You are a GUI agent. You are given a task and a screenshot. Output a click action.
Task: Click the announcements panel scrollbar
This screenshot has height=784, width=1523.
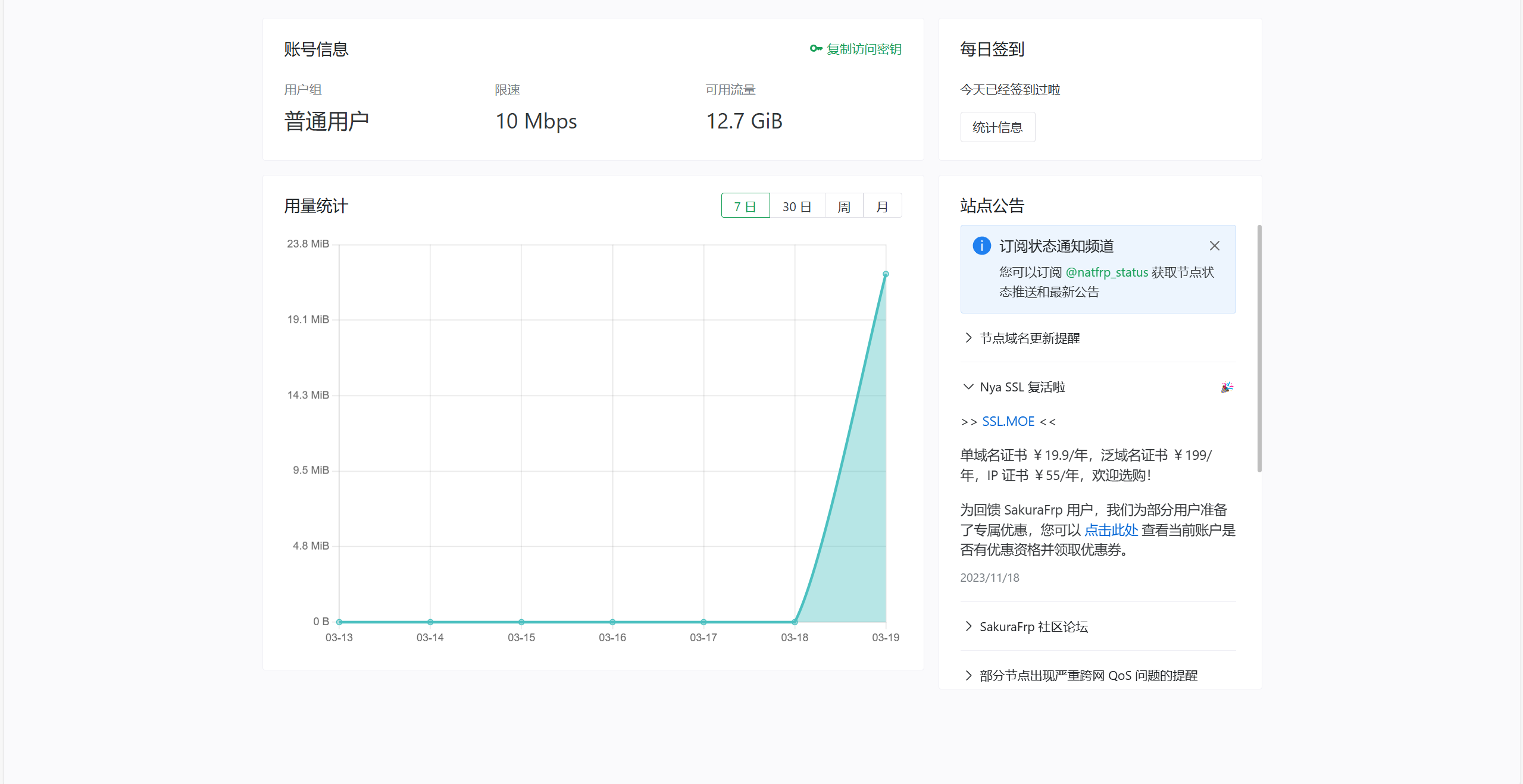pyautogui.click(x=1259, y=348)
